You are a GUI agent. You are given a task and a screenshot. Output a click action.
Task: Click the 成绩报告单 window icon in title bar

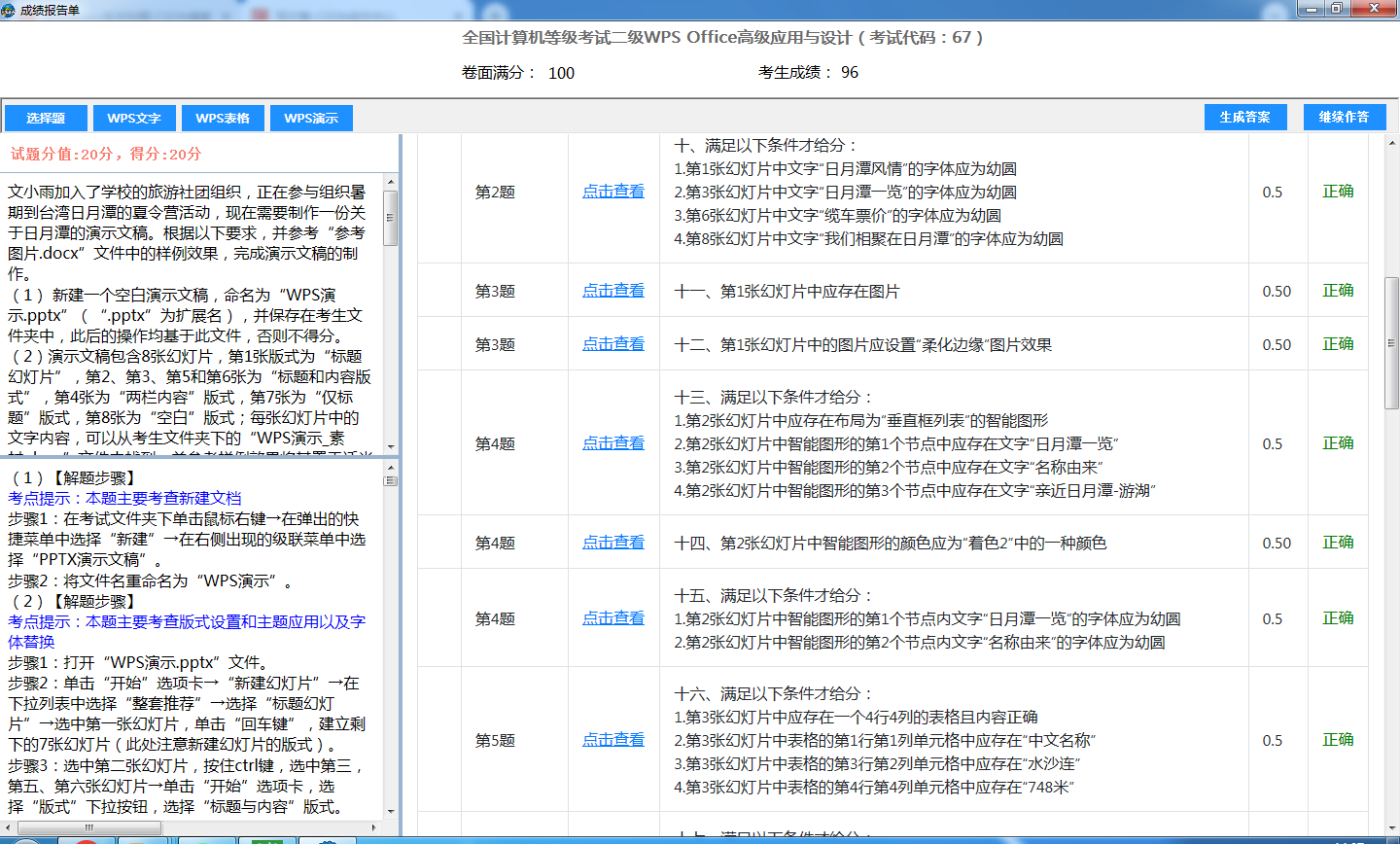[x=10, y=10]
